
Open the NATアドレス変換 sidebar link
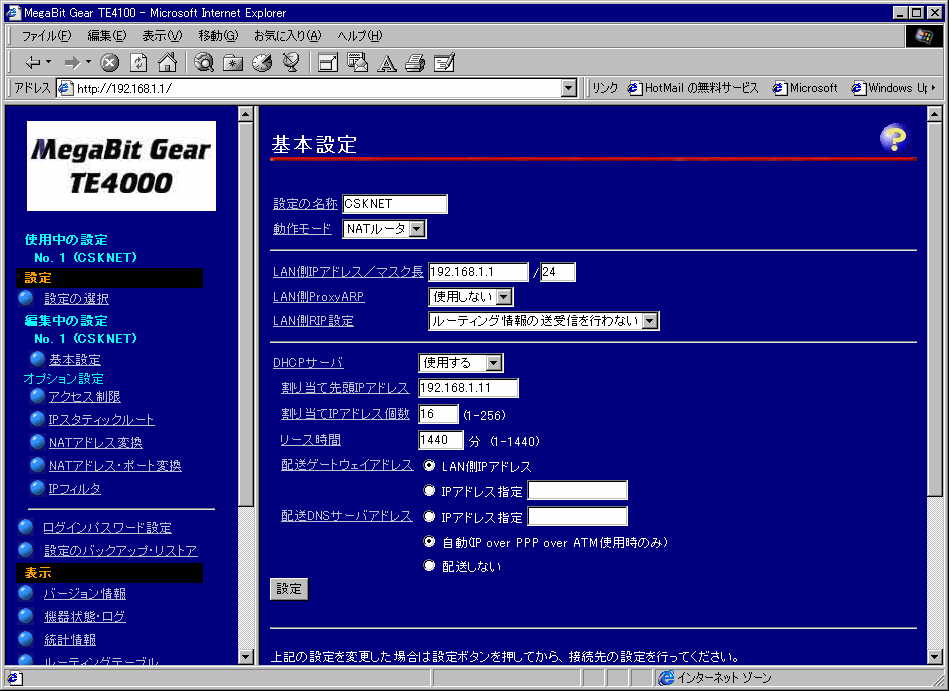[96, 442]
